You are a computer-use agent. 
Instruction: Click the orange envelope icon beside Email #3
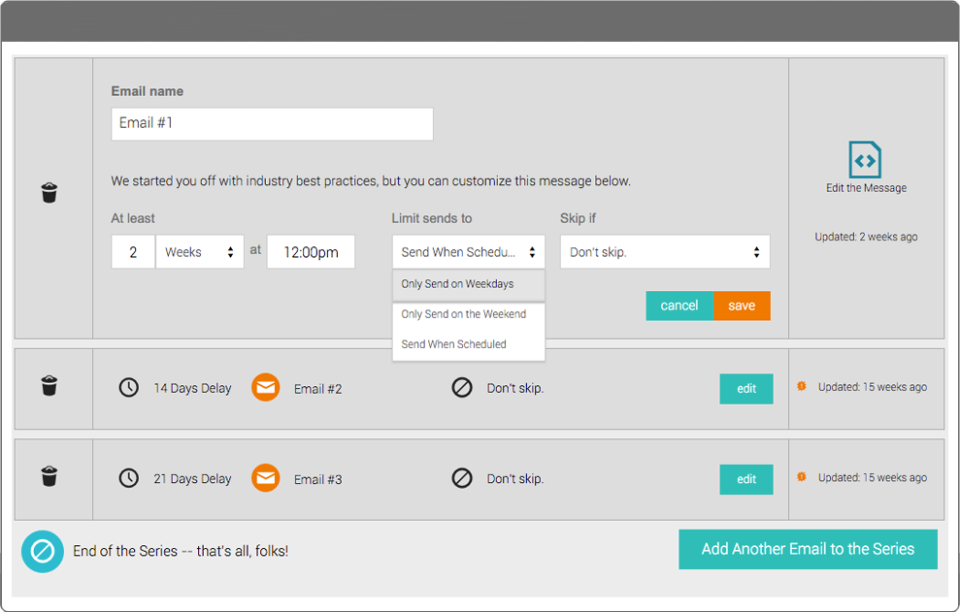coord(265,478)
